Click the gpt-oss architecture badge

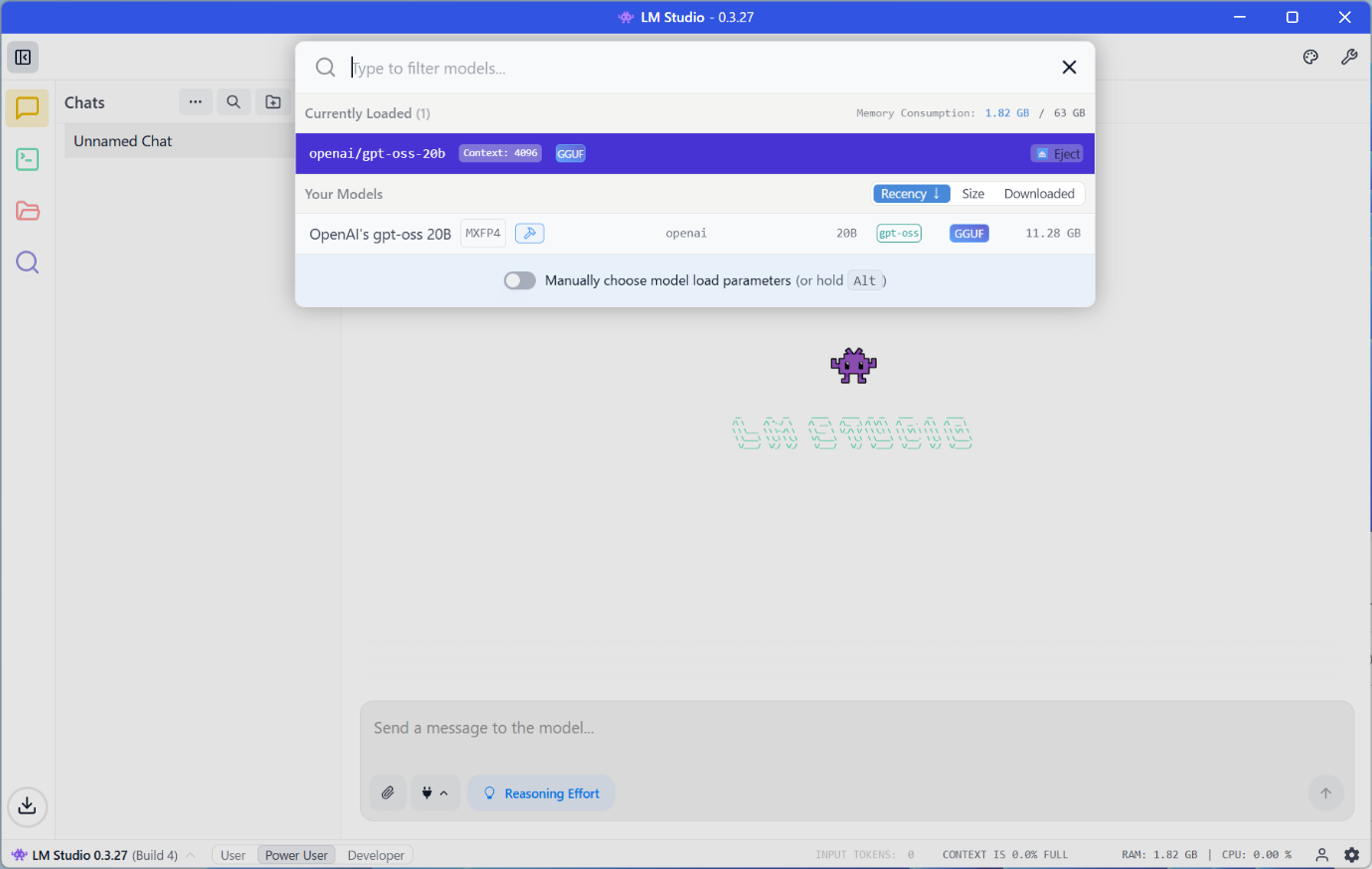tap(899, 234)
